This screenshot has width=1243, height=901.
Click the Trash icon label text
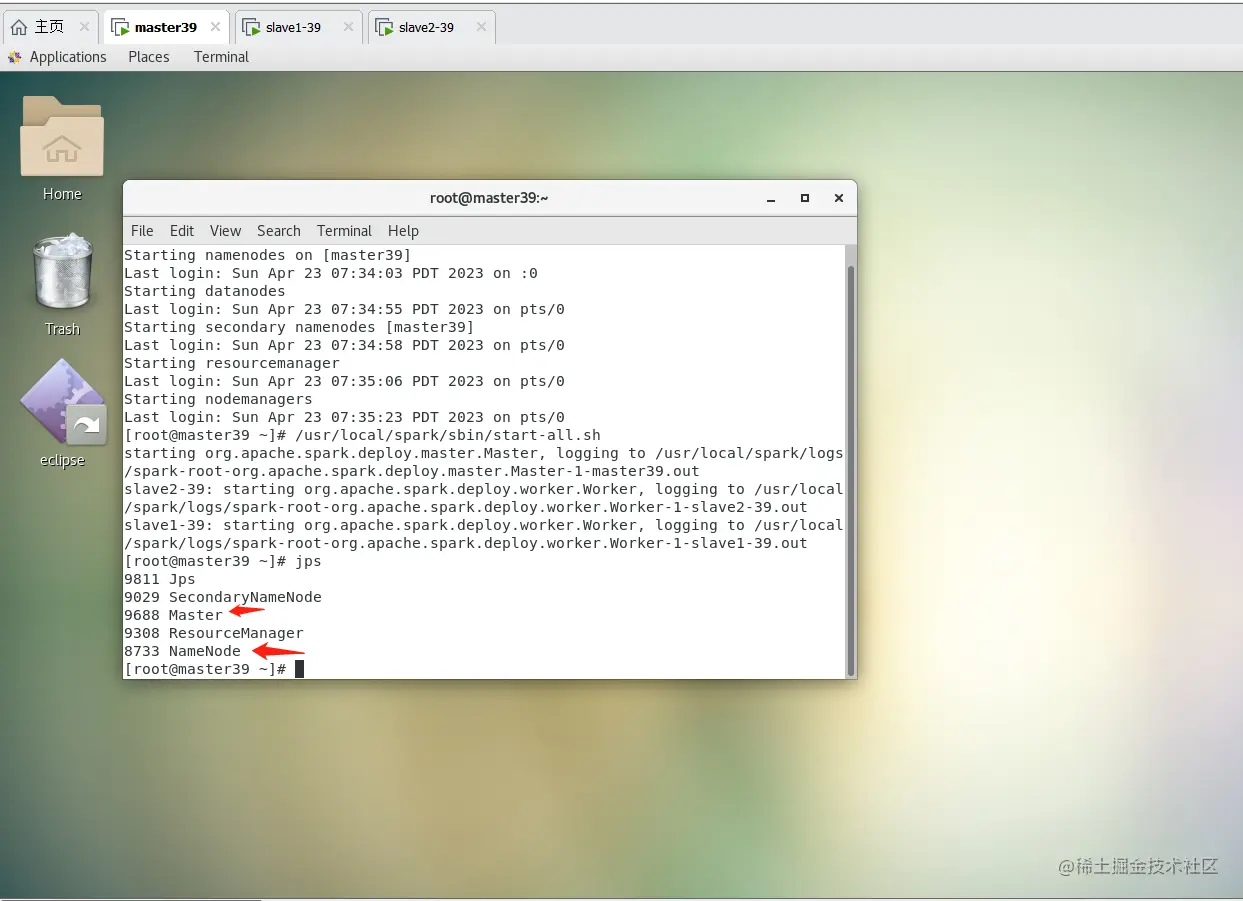62,329
